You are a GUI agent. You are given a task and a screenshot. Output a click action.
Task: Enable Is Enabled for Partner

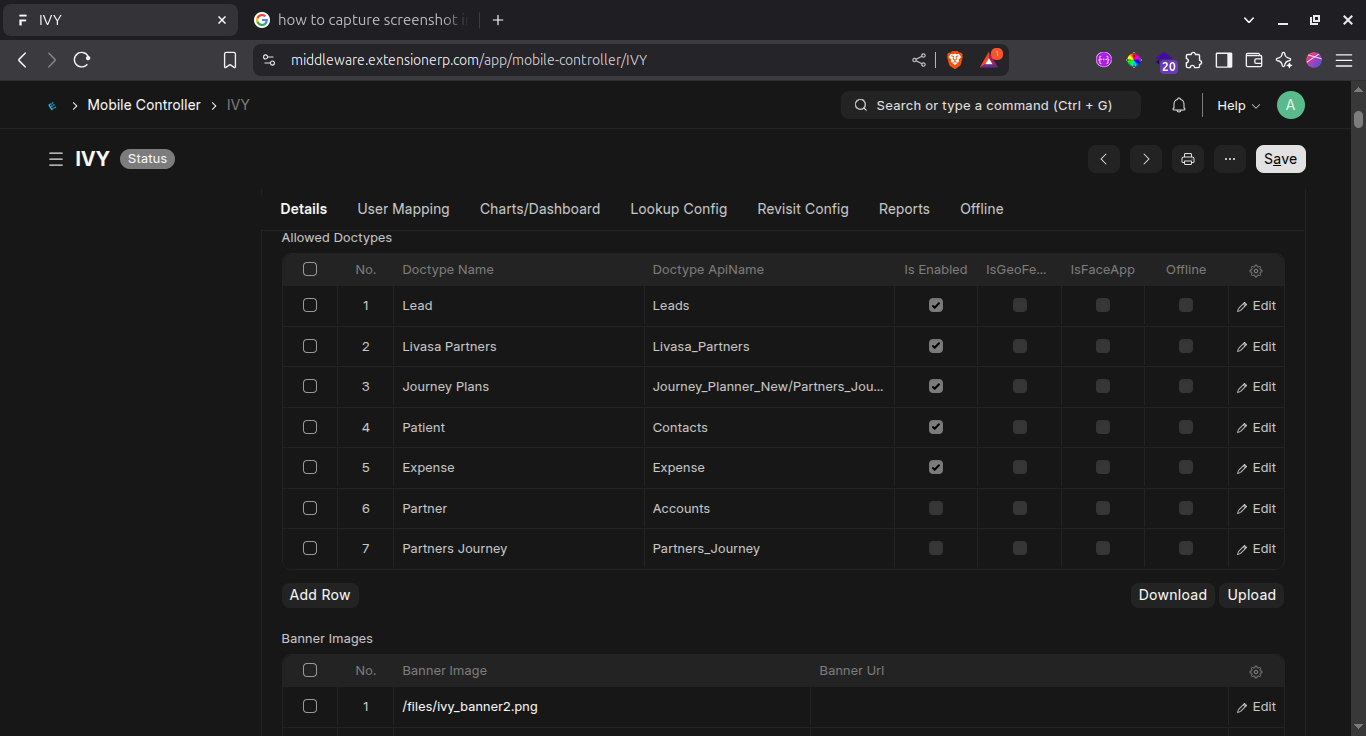point(936,508)
